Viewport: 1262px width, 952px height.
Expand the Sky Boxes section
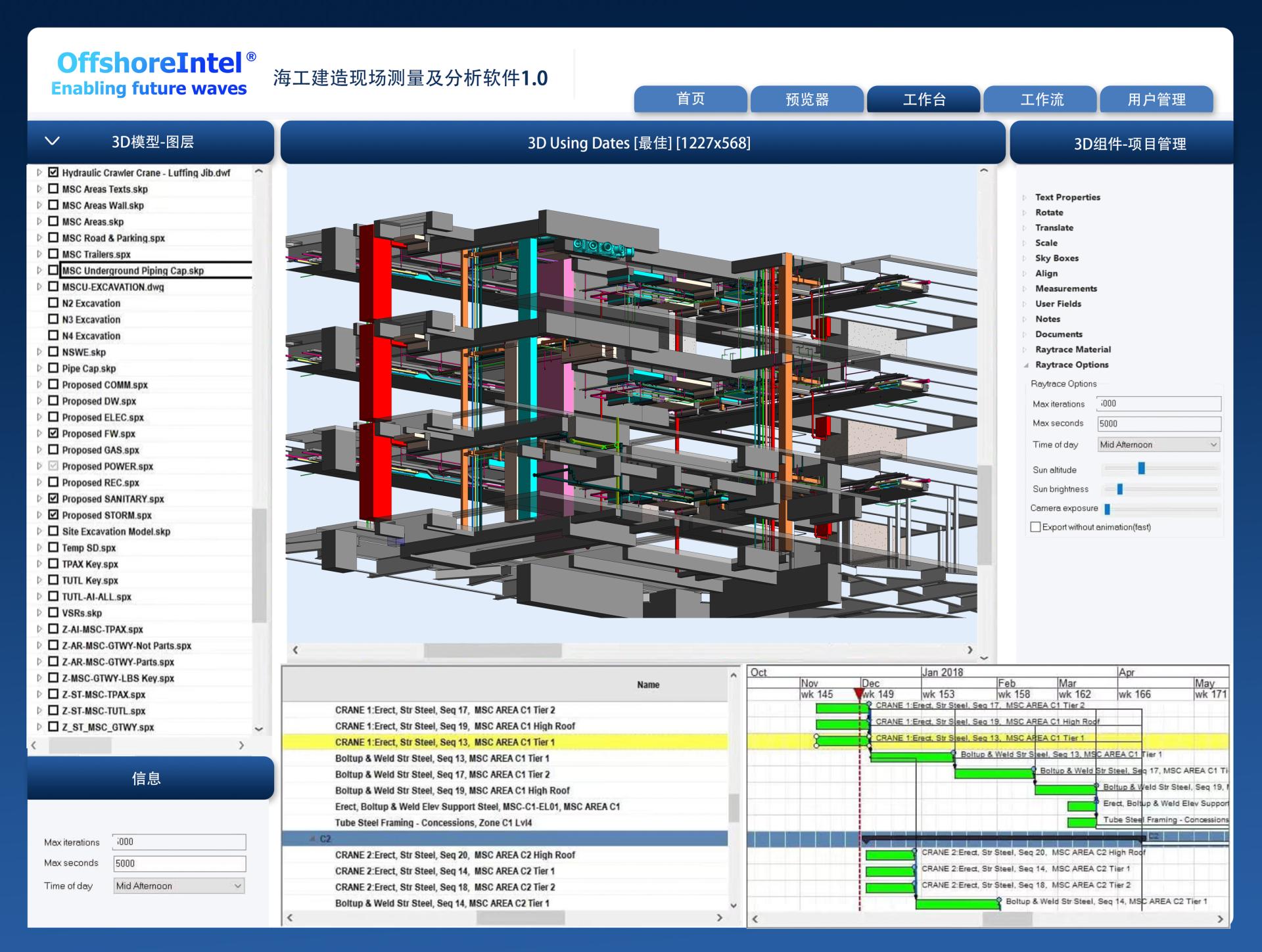click(x=1025, y=258)
